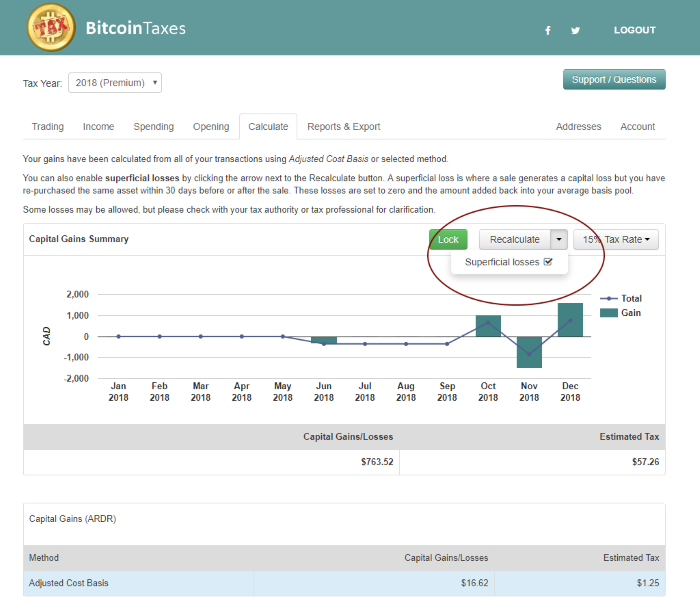The width and height of the screenshot is (700, 615).
Task: Click the LOGOUT link
Action: click(x=634, y=30)
